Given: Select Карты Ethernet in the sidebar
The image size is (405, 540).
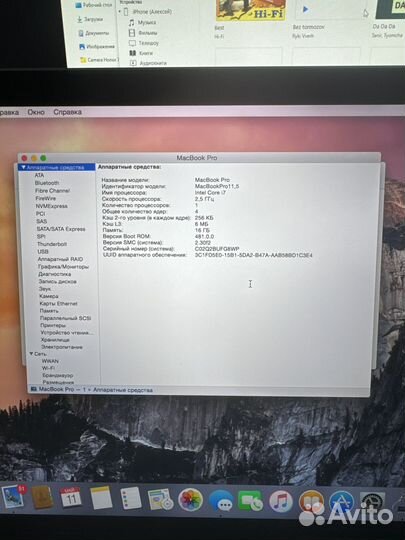Looking at the screenshot, I should click(x=59, y=303).
